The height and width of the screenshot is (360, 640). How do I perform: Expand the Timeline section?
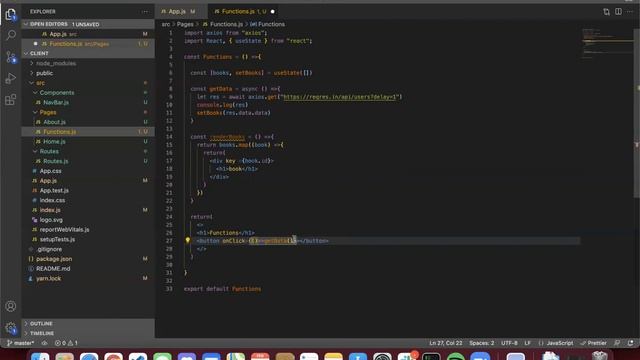[x=88, y=333]
